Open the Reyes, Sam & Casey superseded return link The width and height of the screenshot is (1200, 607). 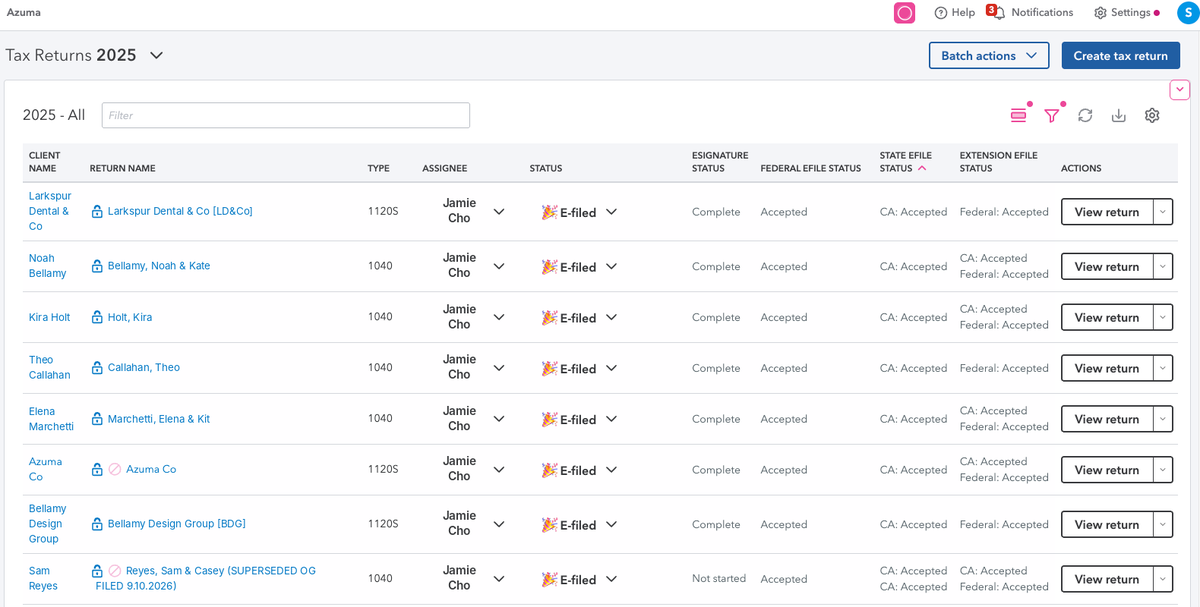pyautogui.click(x=206, y=578)
